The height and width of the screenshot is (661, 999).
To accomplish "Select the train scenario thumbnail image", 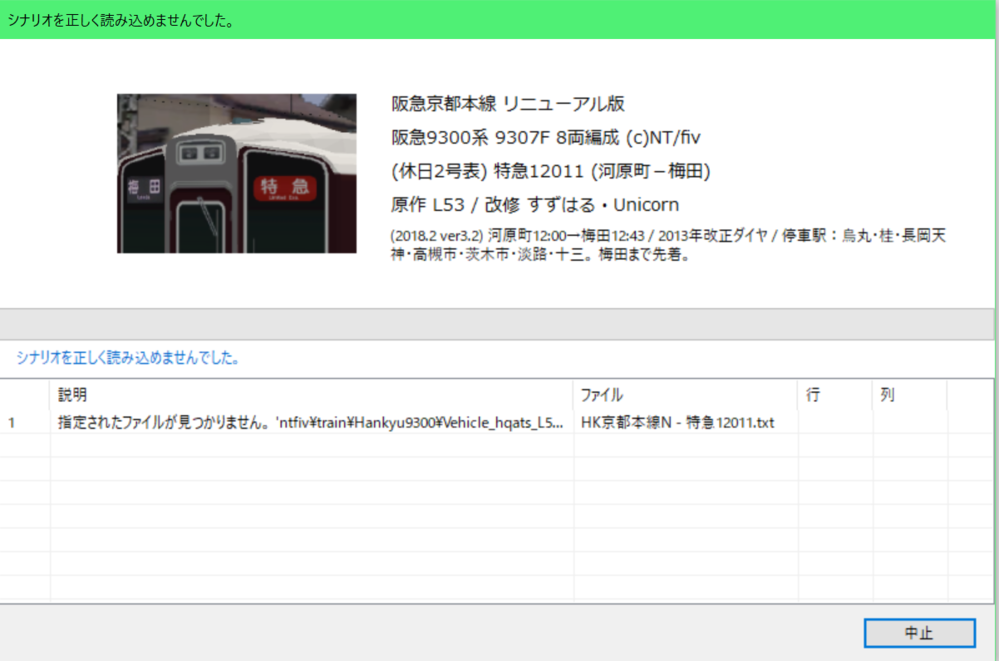I will [x=237, y=173].
